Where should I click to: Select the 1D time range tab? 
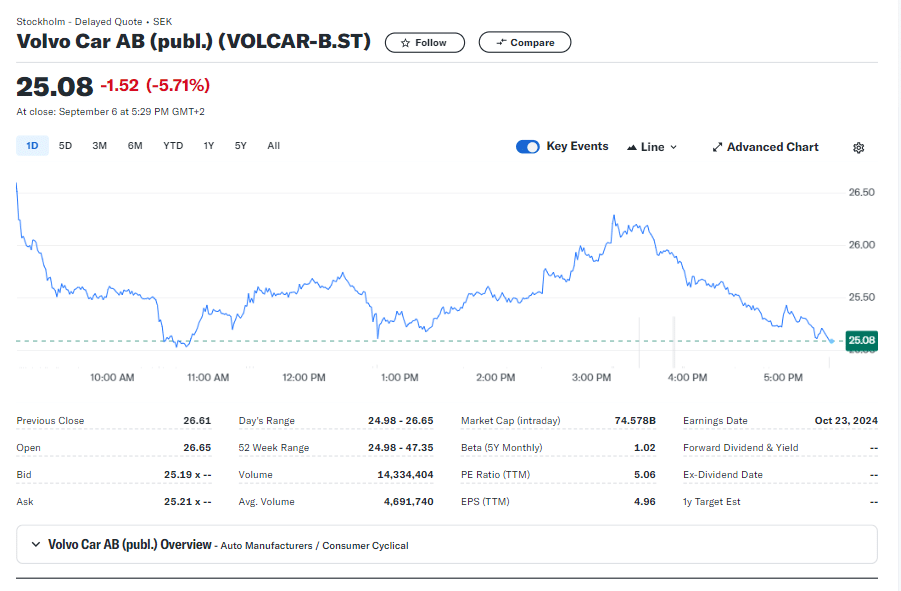click(x=32, y=146)
